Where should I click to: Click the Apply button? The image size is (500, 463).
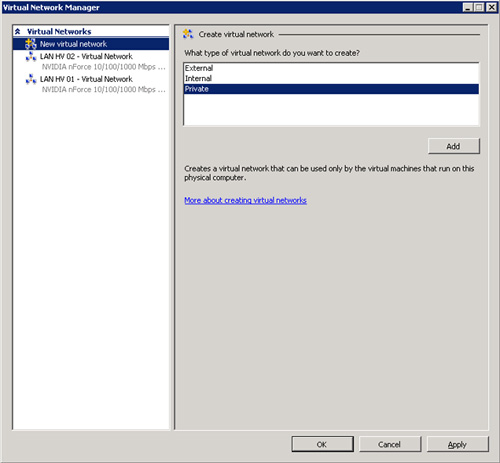(x=457, y=444)
